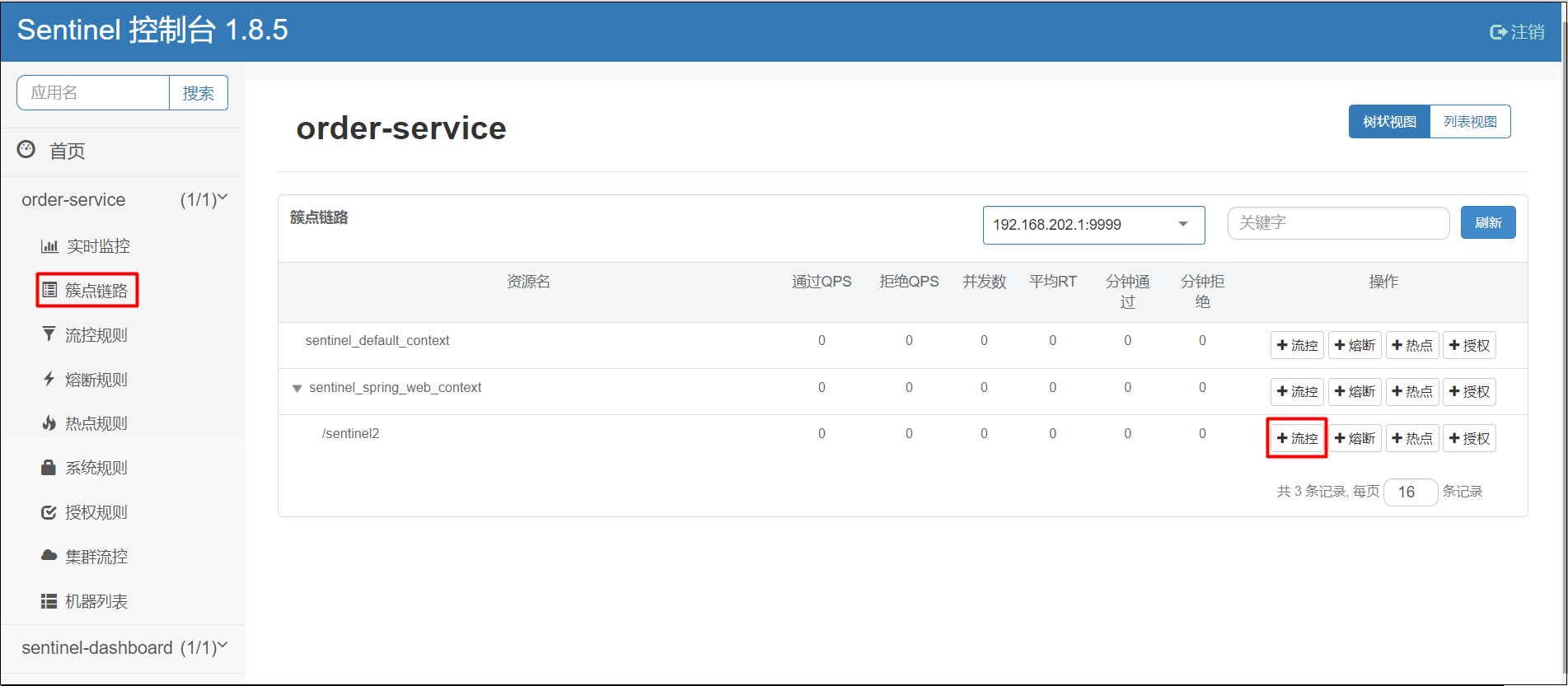Add 熔断 rule for sentinel_spring_web_context
Screen dimensions: 1568x686
pos(1355,391)
